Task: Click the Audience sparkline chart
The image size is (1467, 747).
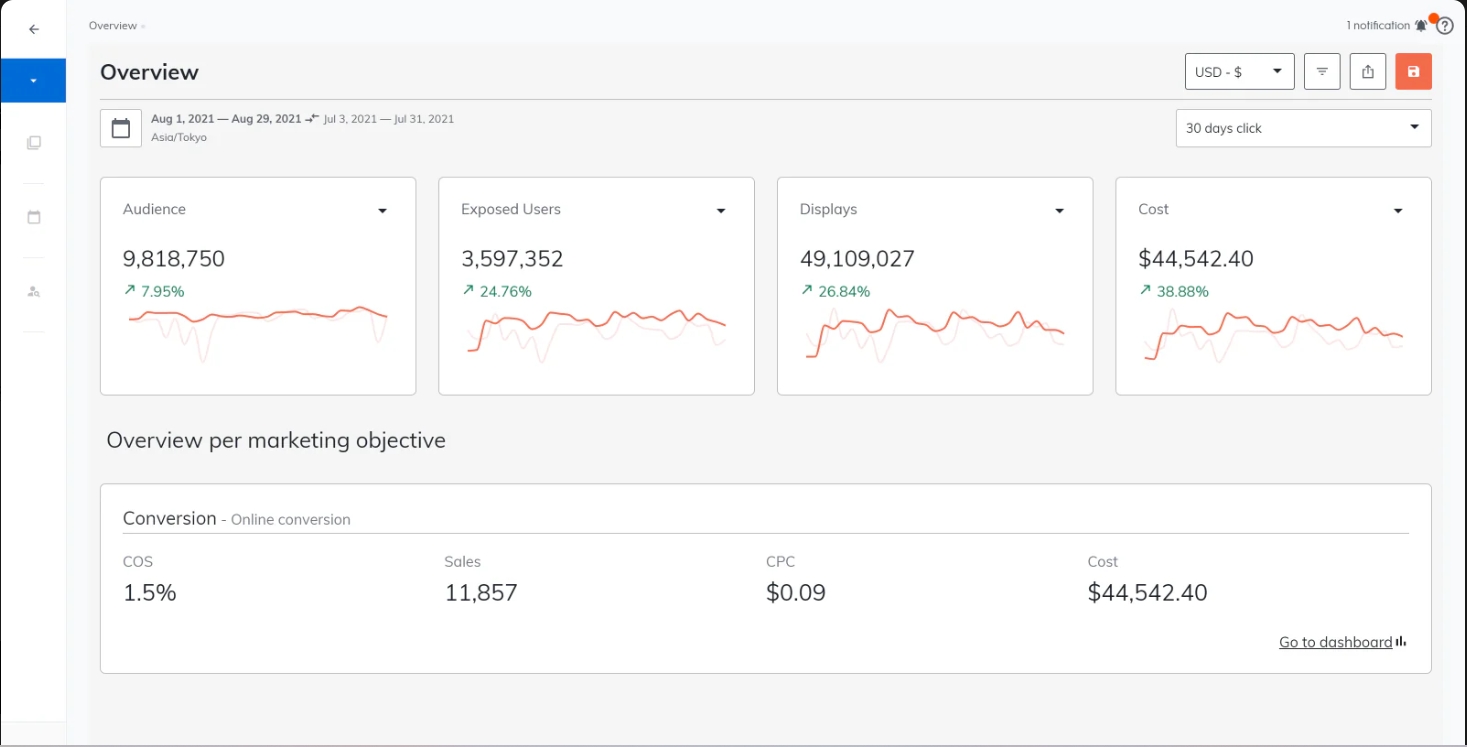Action: point(258,333)
